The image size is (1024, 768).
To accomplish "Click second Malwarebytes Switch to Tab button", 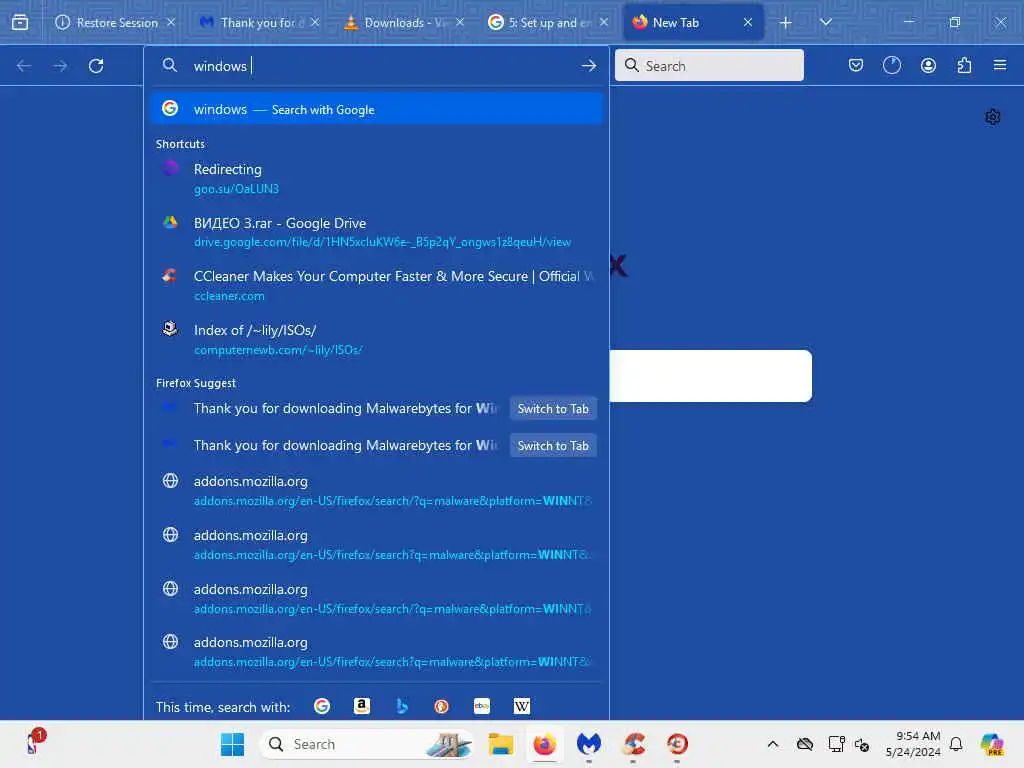I will 552,445.
